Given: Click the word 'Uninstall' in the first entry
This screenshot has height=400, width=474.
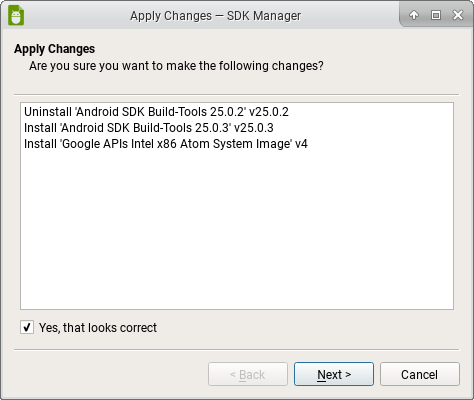Looking at the screenshot, I should pos(48,112).
